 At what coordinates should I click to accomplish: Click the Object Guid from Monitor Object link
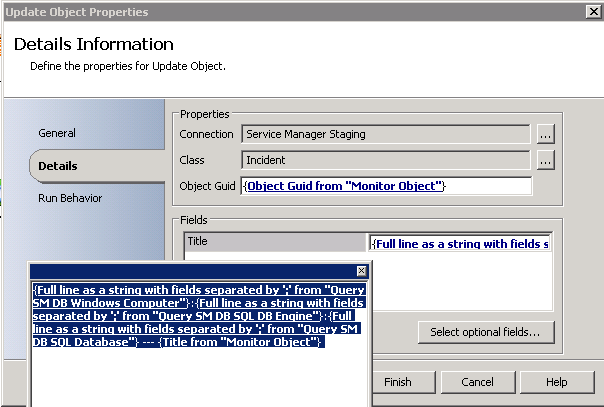tap(344, 186)
